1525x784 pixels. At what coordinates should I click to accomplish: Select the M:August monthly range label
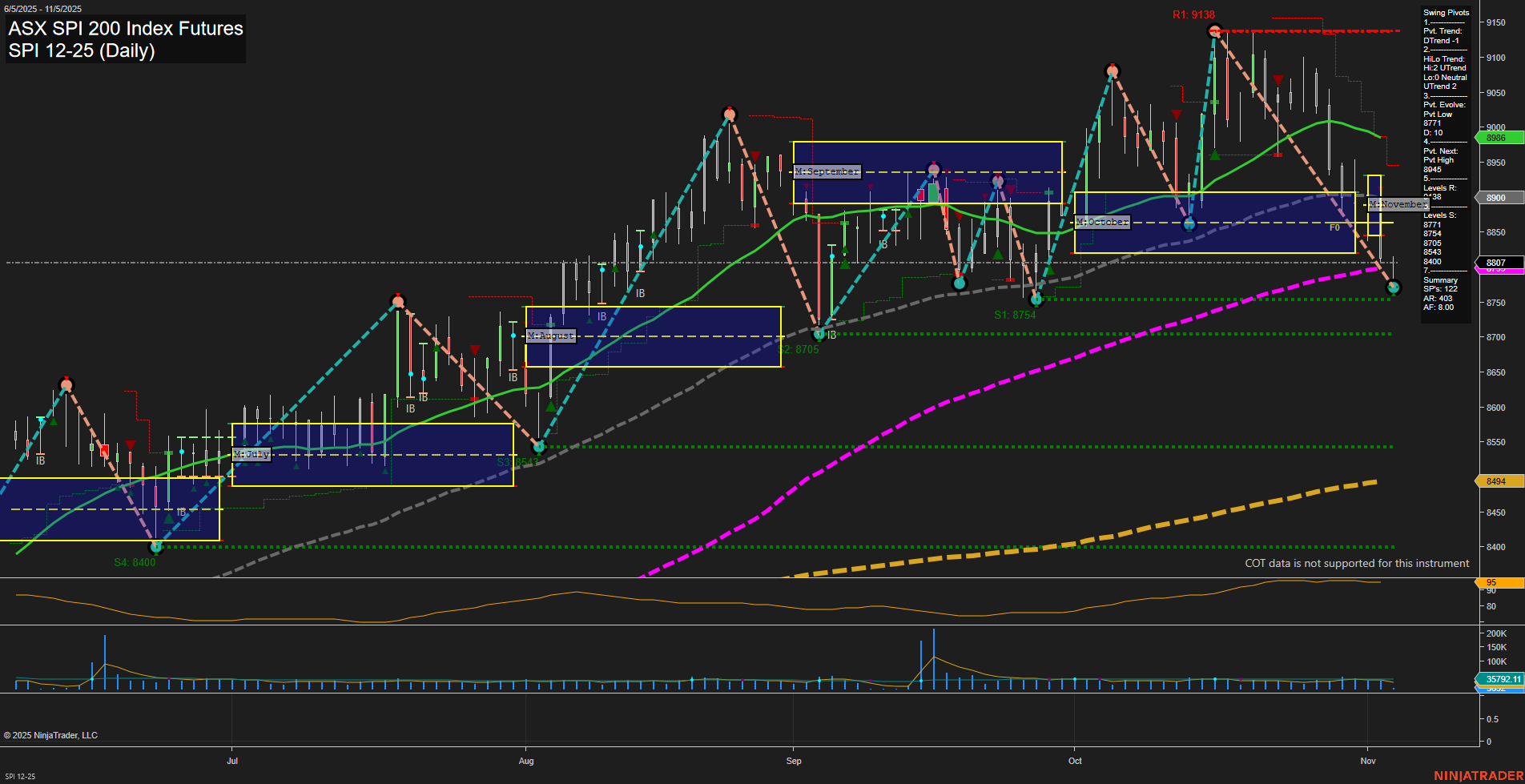pos(551,336)
